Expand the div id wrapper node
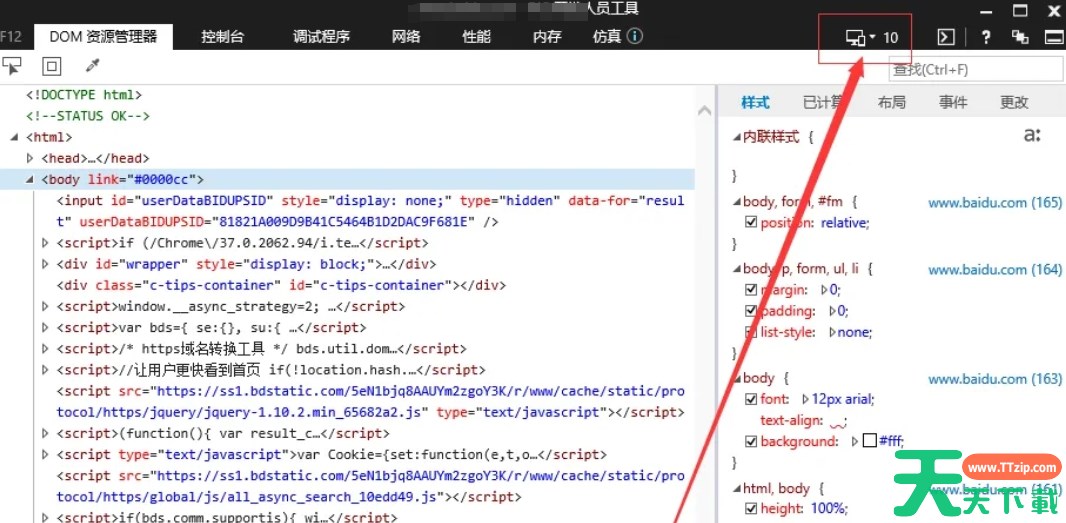This screenshot has width=1066, height=523. pos(45,264)
